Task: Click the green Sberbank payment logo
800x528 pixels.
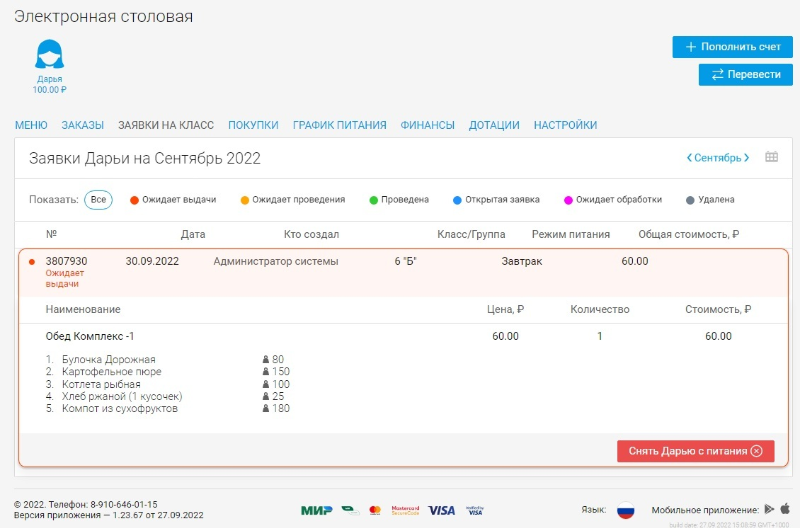Action: [350, 510]
